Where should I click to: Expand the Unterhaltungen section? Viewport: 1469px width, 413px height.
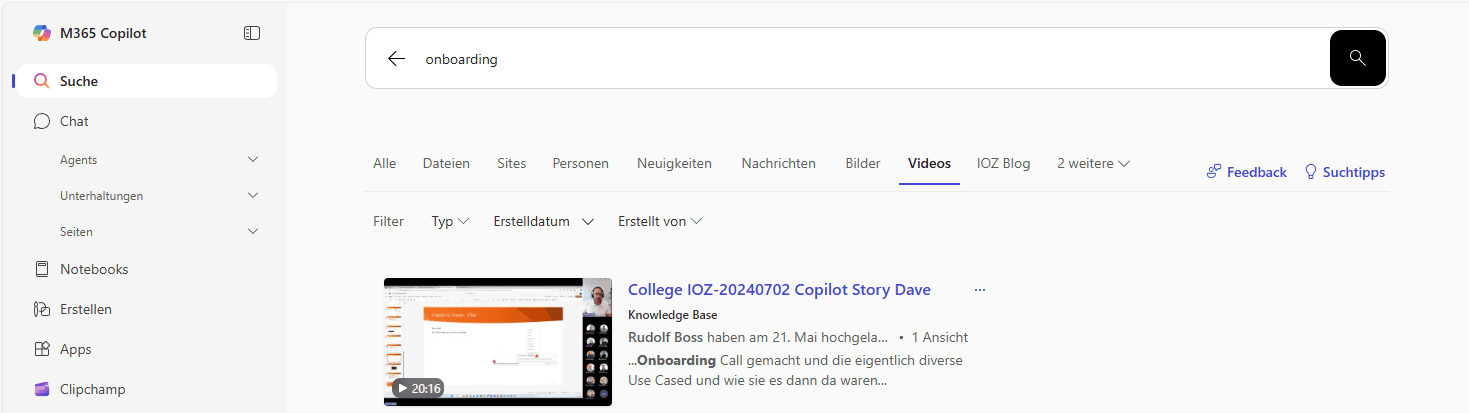pyautogui.click(x=253, y=196)
